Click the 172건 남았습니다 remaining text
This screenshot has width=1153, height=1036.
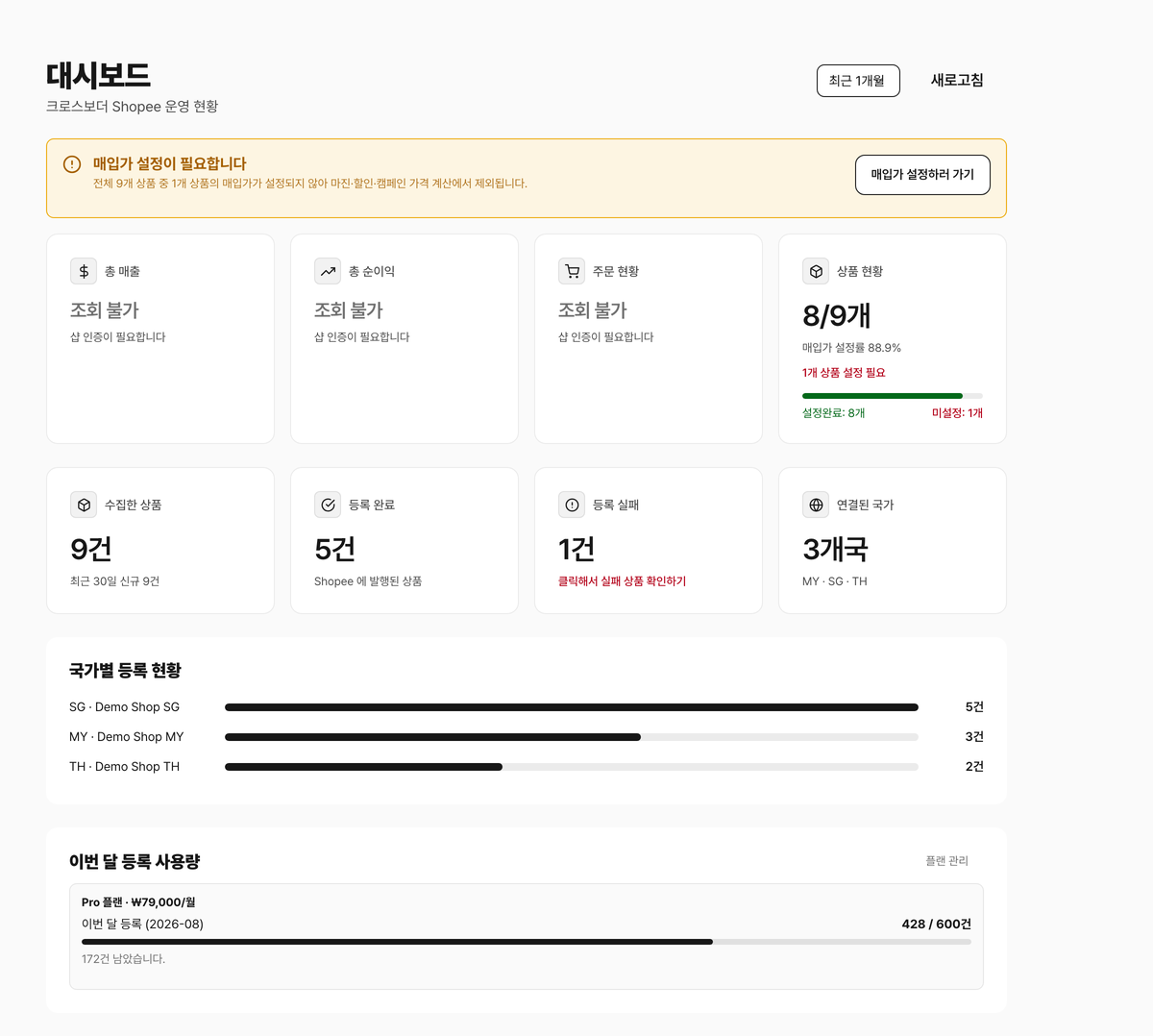(x=123, y=959)
